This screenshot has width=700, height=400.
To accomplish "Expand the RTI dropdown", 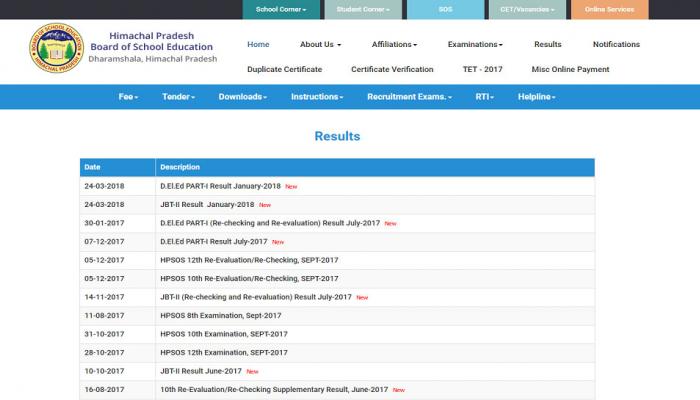I will [484, 97].
